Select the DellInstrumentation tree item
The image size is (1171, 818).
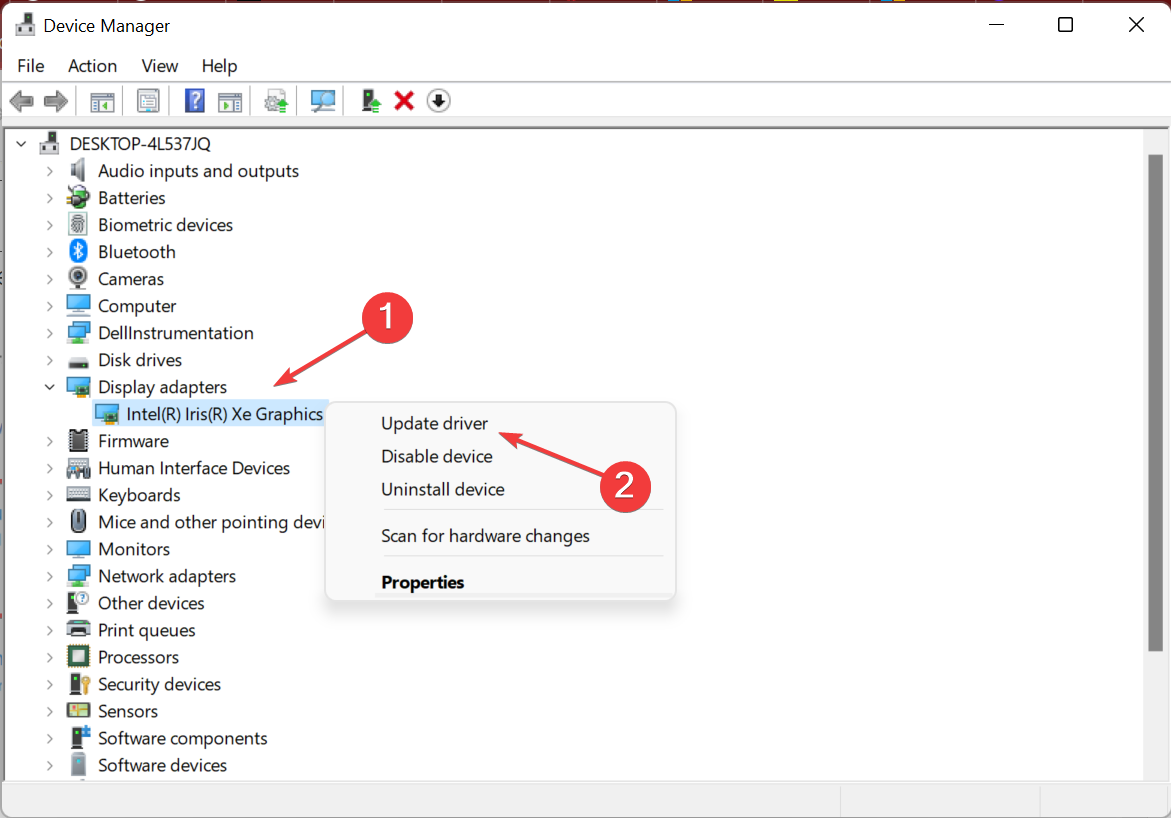pos(176,333)
